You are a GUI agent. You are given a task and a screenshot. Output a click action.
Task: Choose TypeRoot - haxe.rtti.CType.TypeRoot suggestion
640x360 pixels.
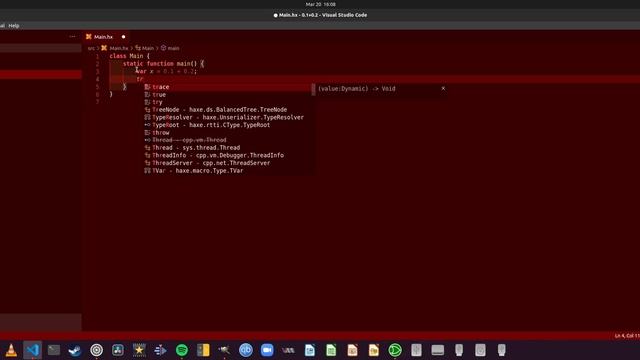(x=229, y=125)
